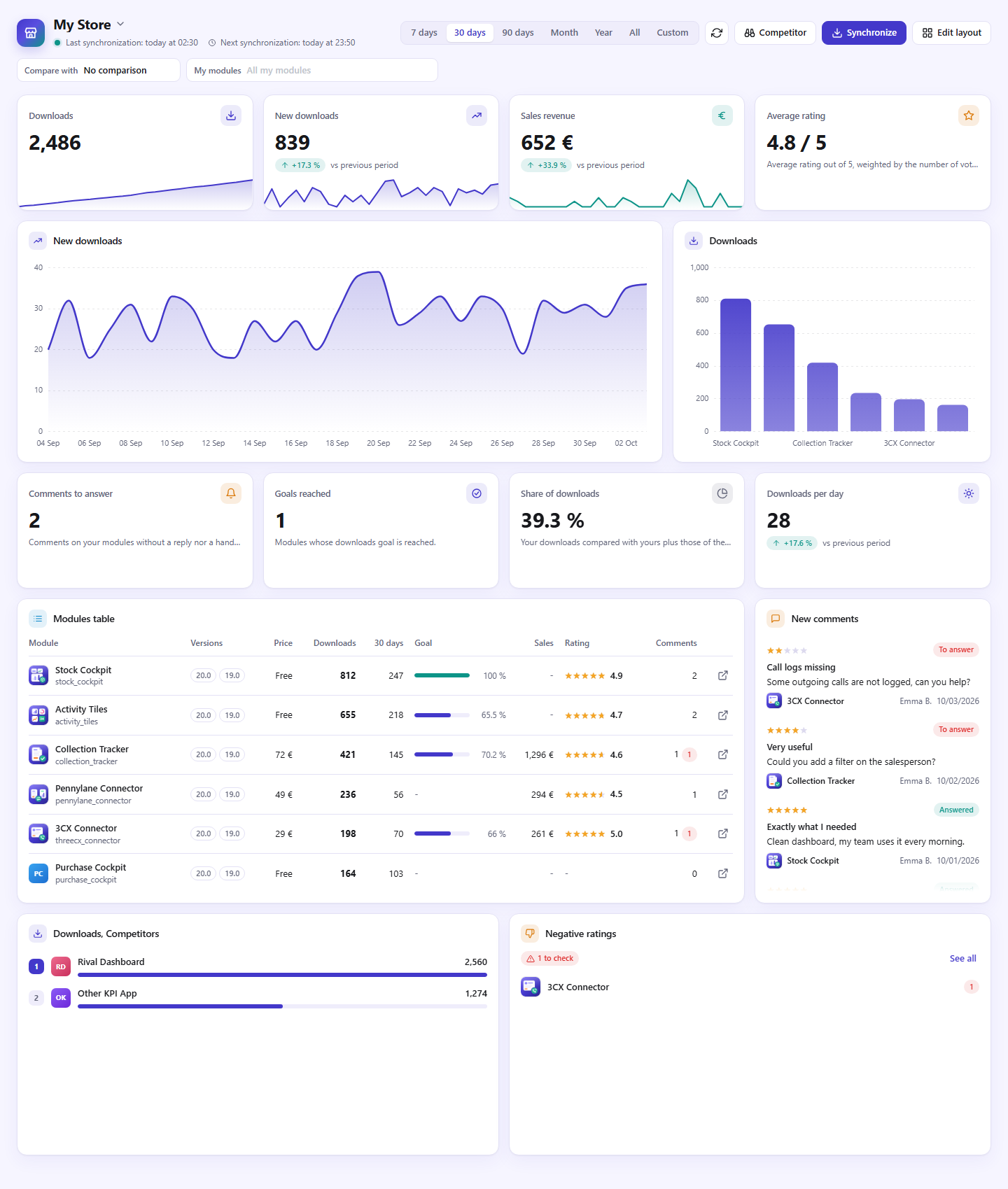The height and width of the screenshot is (1189, 1008).
Task: Select the 7 days period
Action: point(424,33)
